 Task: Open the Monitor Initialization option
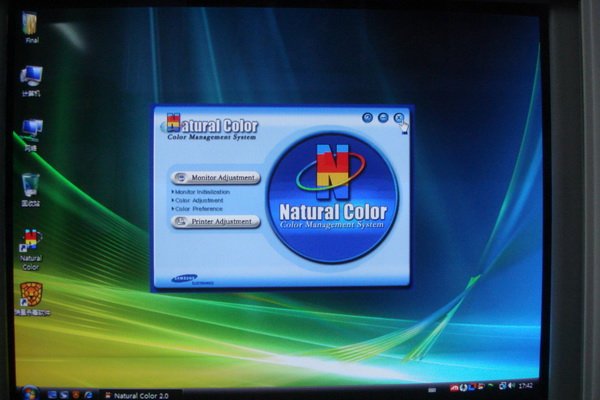click(x=201, y=192)
